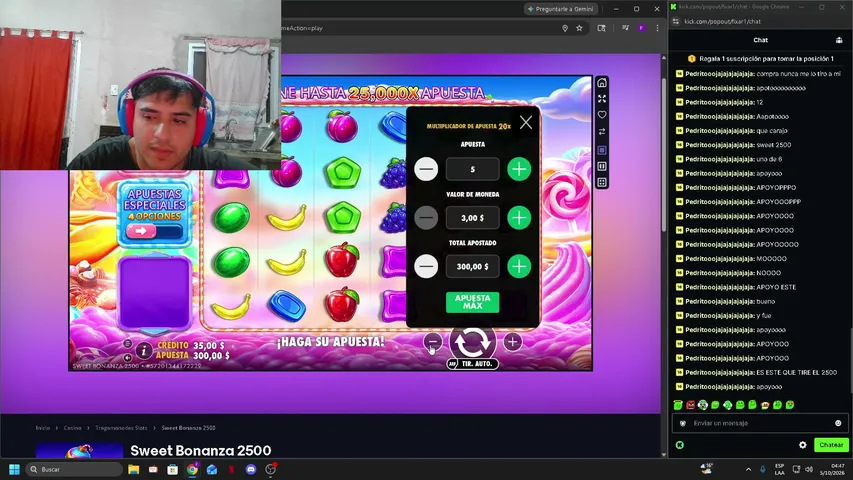Open the gift subscription icon in Chat header
The image size is (853, 480).
pos(839,40)
